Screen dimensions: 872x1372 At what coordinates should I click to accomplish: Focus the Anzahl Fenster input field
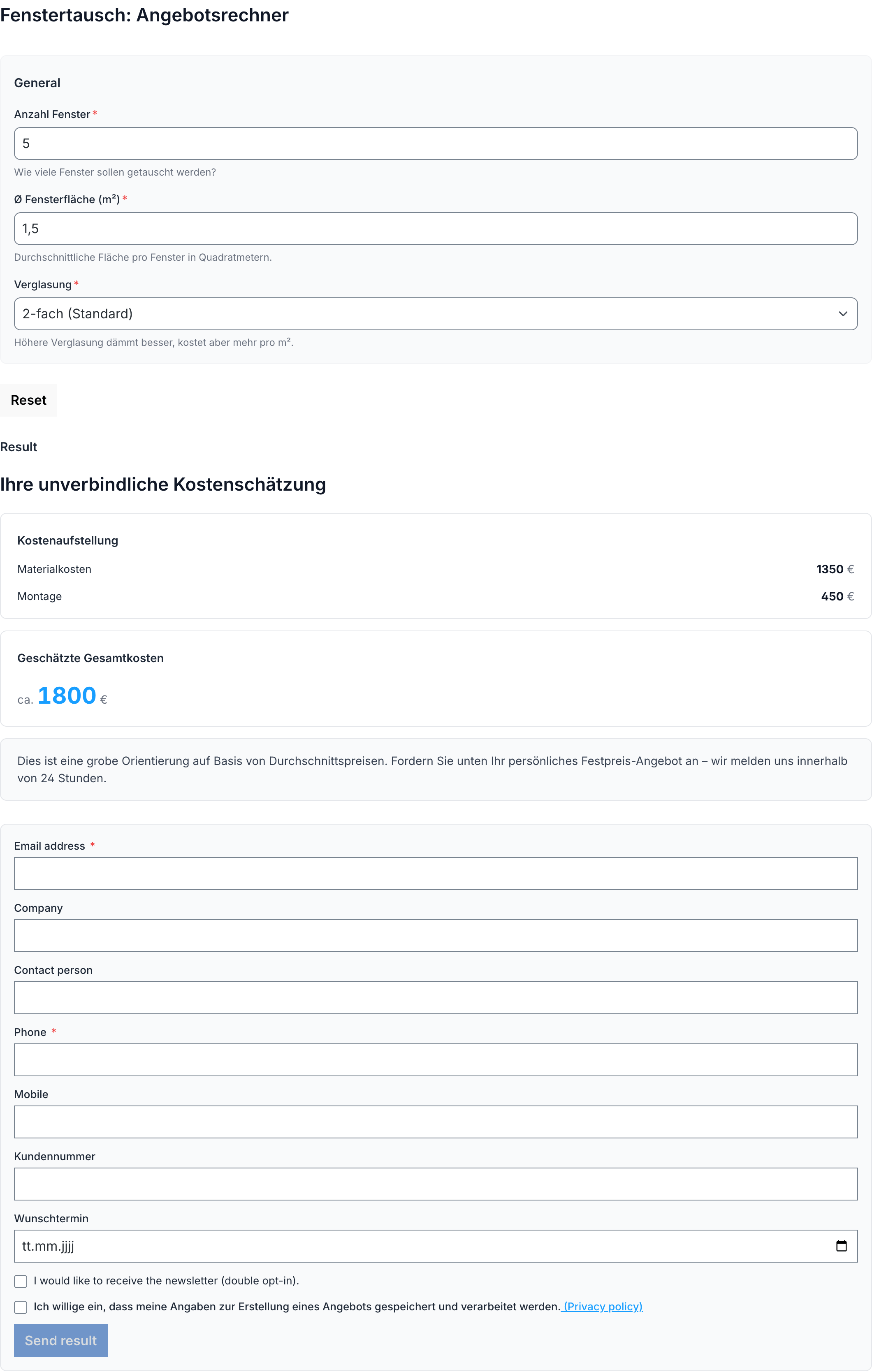click(x=436, y=144)
